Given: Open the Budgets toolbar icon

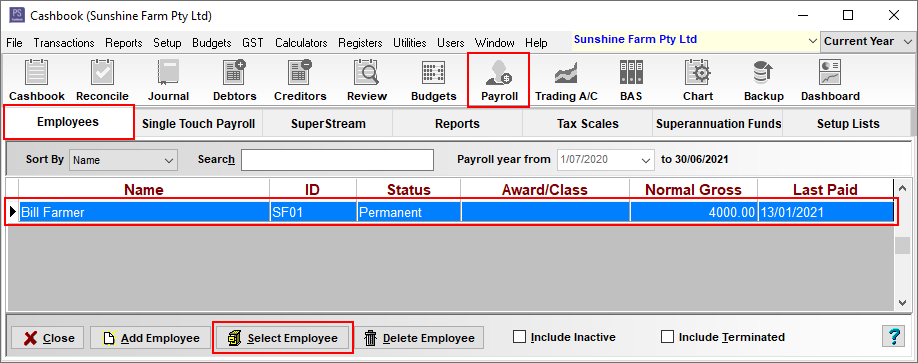Looking at the screenshot, I should (x=433, y=80).
